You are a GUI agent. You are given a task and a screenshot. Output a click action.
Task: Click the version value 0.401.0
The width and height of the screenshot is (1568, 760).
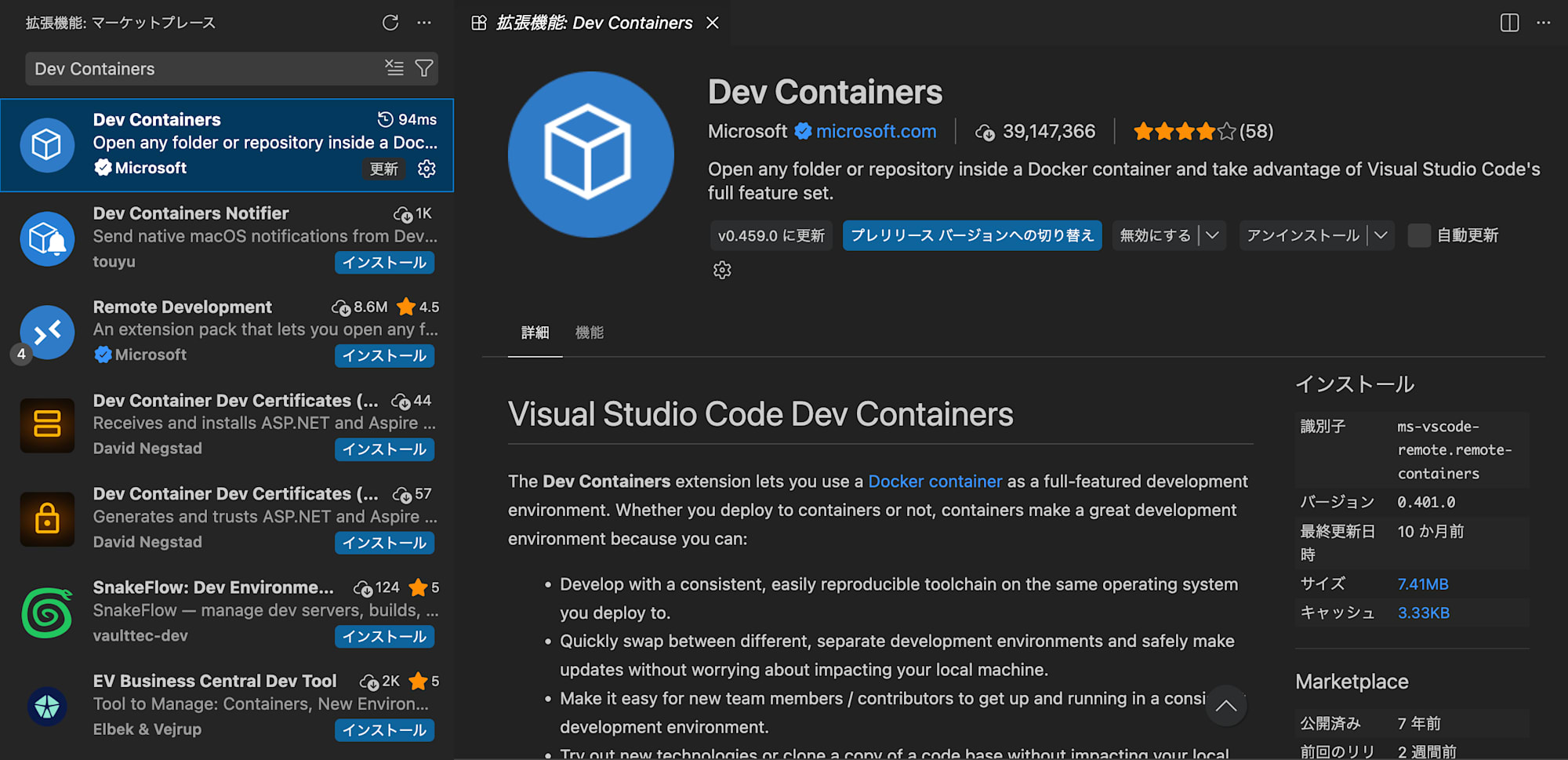[x=1426, y=502]
